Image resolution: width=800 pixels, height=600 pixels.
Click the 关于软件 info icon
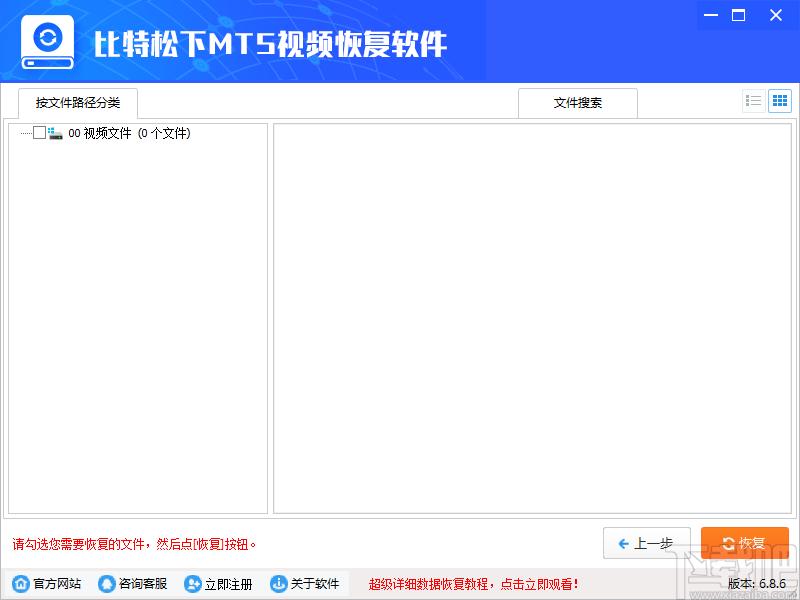[x=279, y=584]
